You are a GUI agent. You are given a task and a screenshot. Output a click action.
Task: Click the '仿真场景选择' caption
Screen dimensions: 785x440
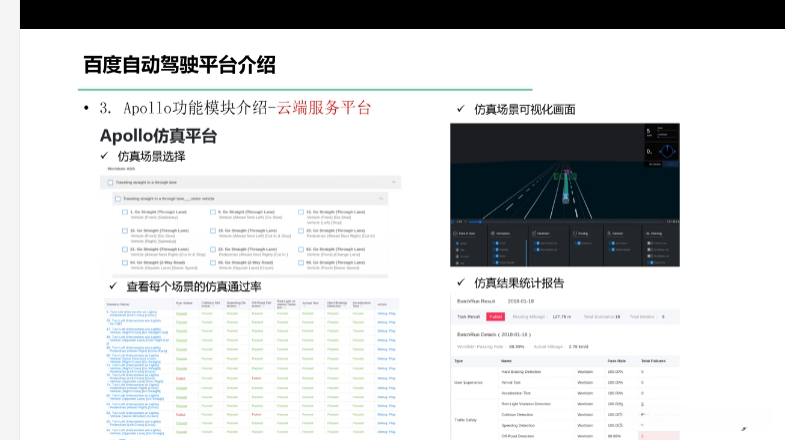click(151, 157)
